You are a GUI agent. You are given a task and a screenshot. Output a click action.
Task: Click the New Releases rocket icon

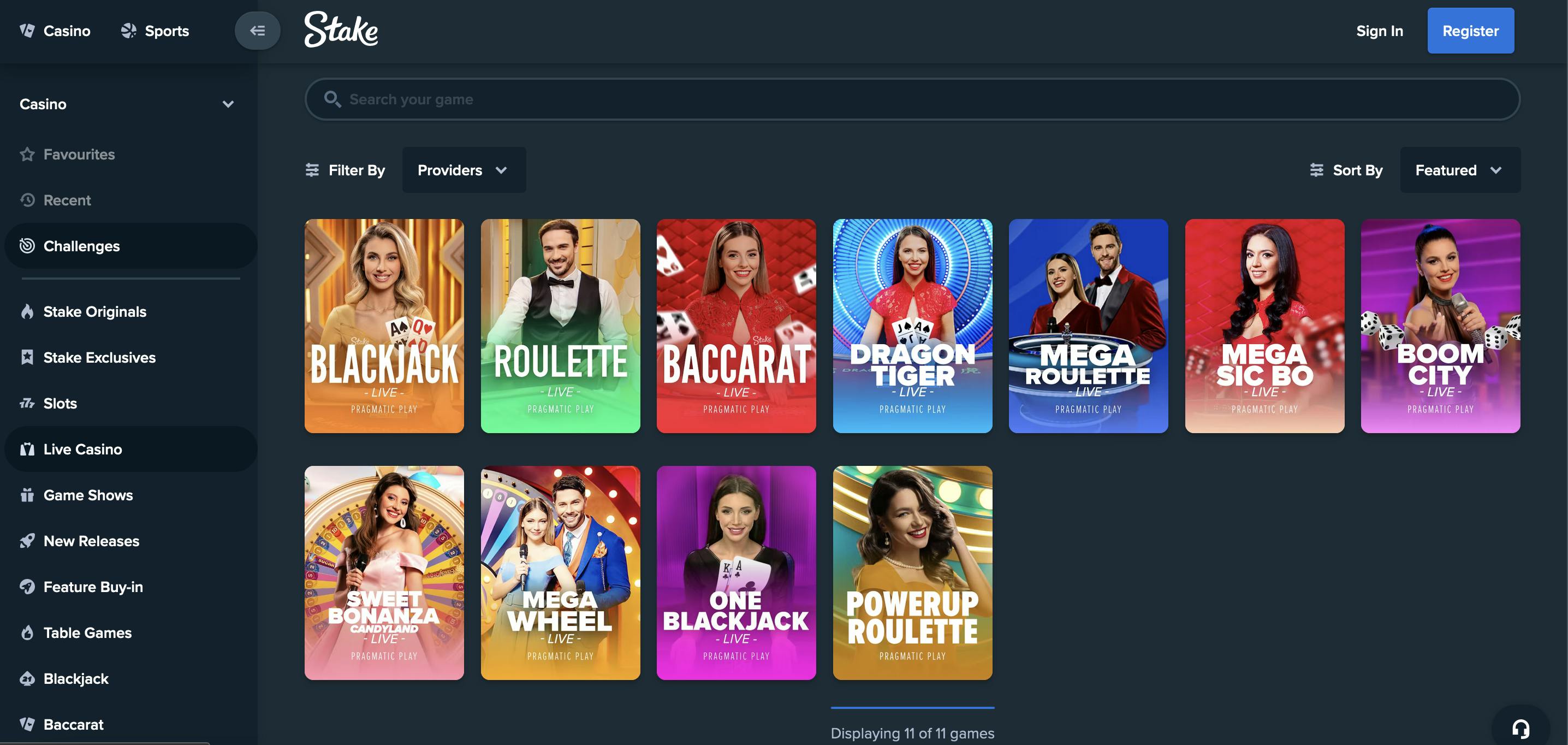[x=27, y=541]
